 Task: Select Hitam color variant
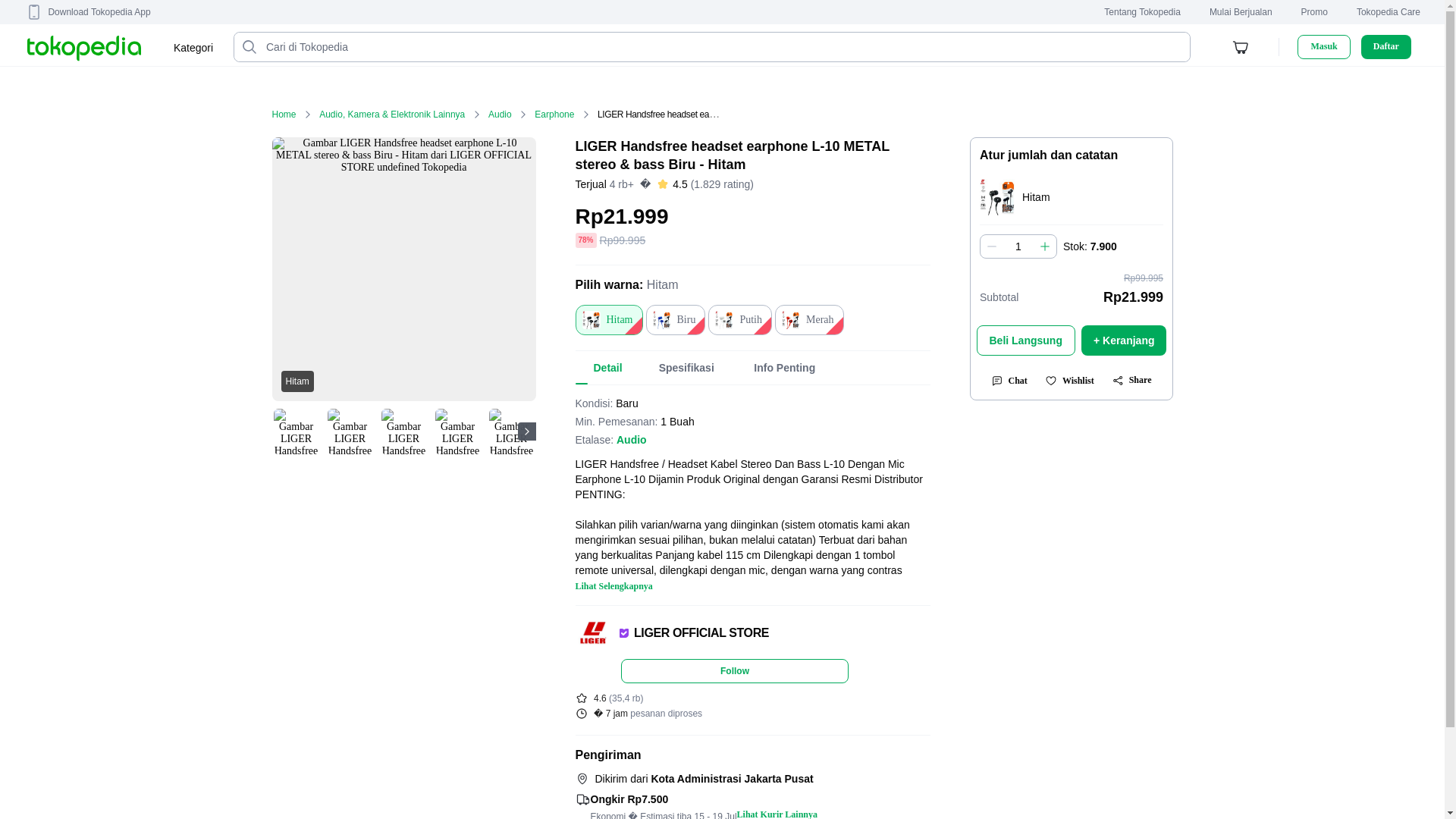(x=609, y=320)
